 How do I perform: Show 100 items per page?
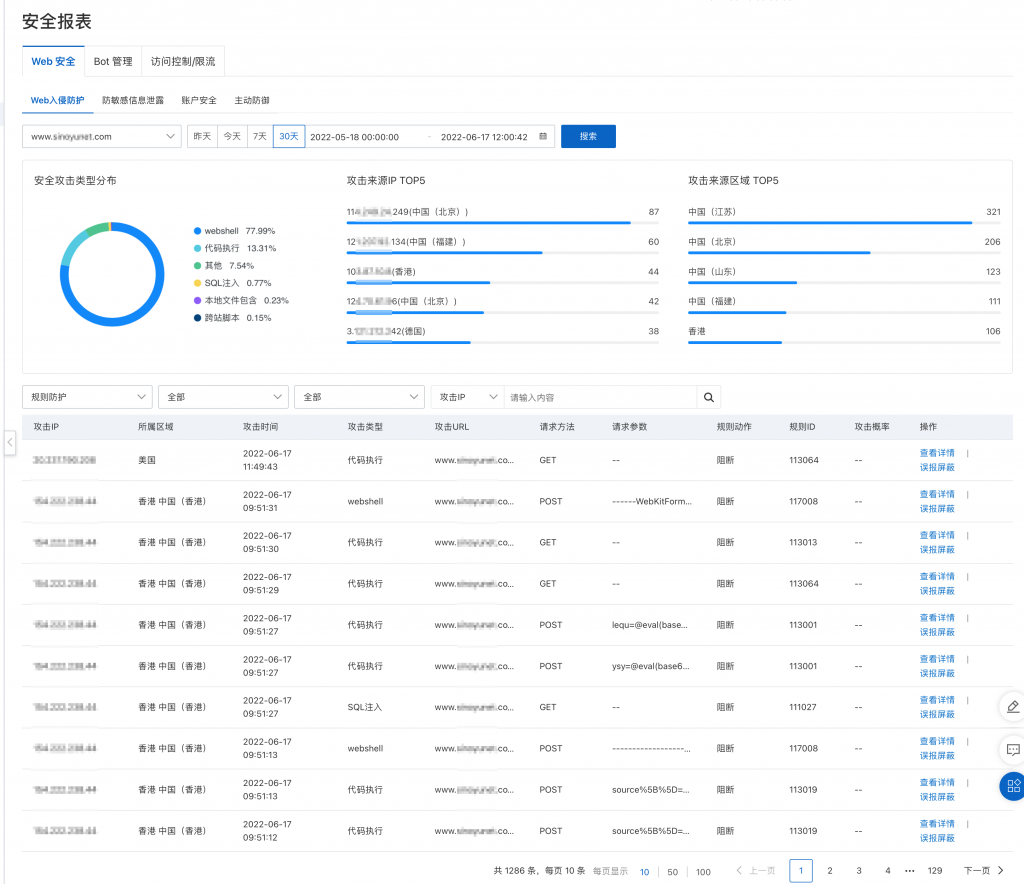[703, 872]
